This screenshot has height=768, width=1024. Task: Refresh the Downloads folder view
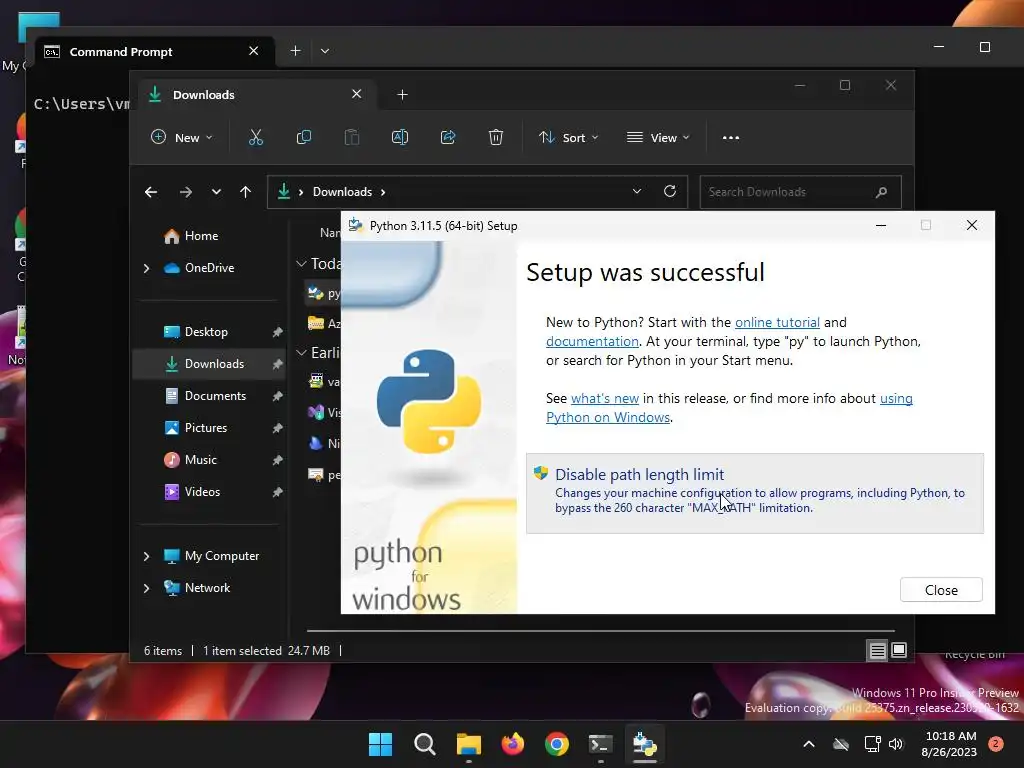point(669,191)
